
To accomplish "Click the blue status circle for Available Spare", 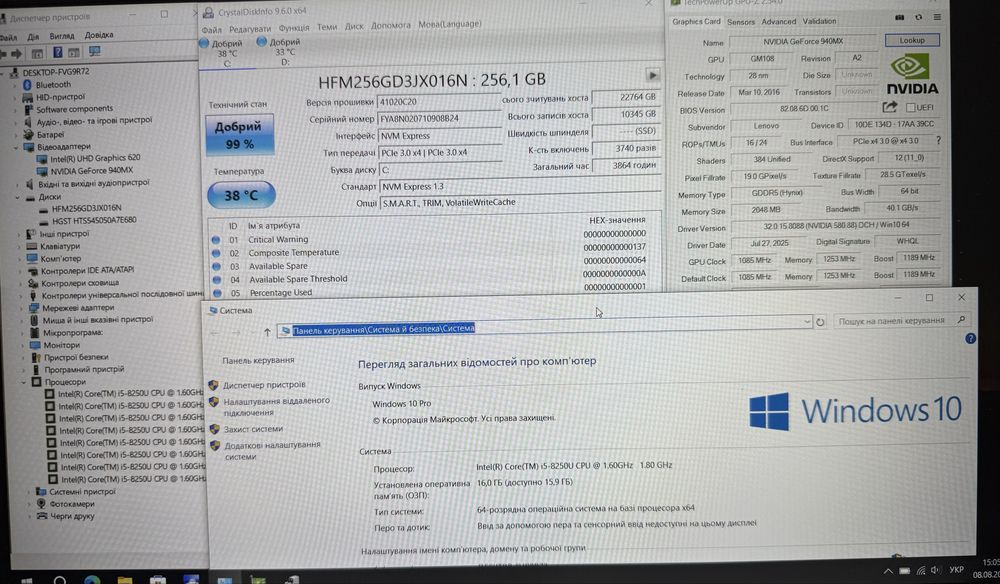I will (x=216, y=266).
